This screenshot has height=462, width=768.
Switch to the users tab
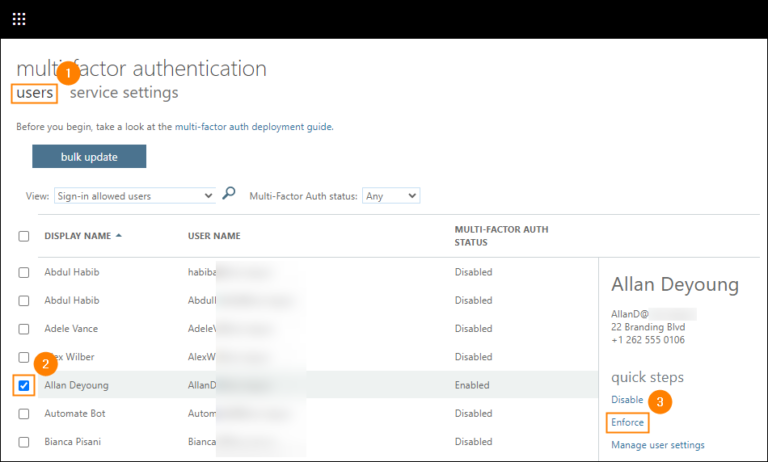(x=35, y=93)
